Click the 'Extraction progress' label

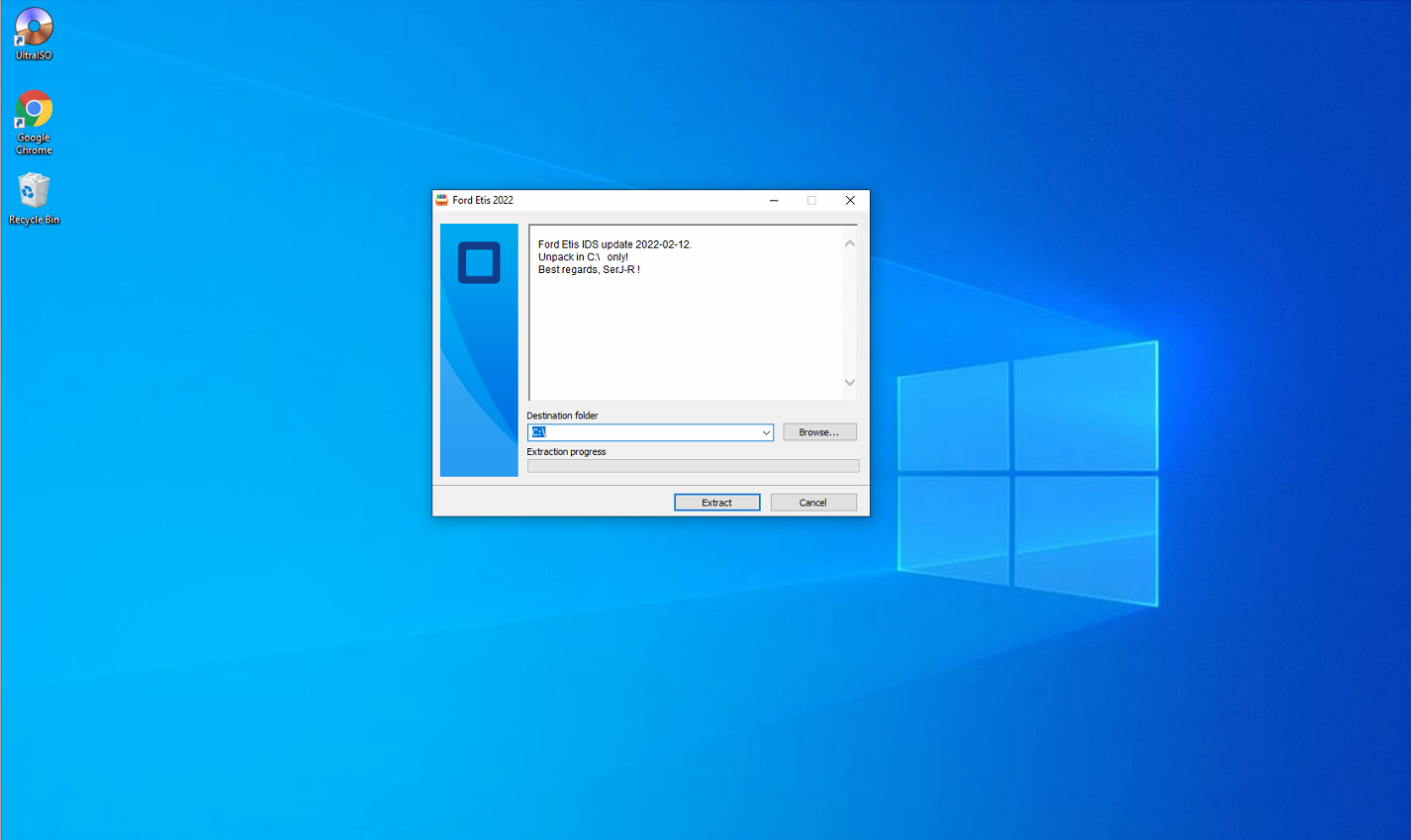(566, 452)
